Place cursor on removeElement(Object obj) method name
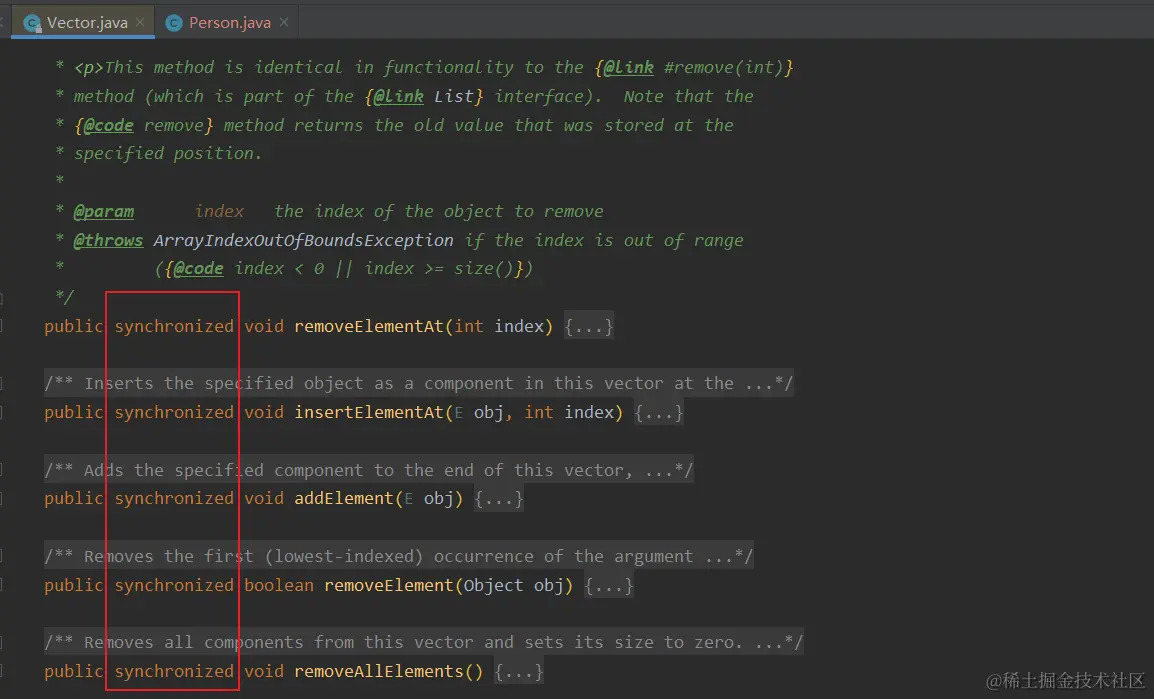 point(389,586)
